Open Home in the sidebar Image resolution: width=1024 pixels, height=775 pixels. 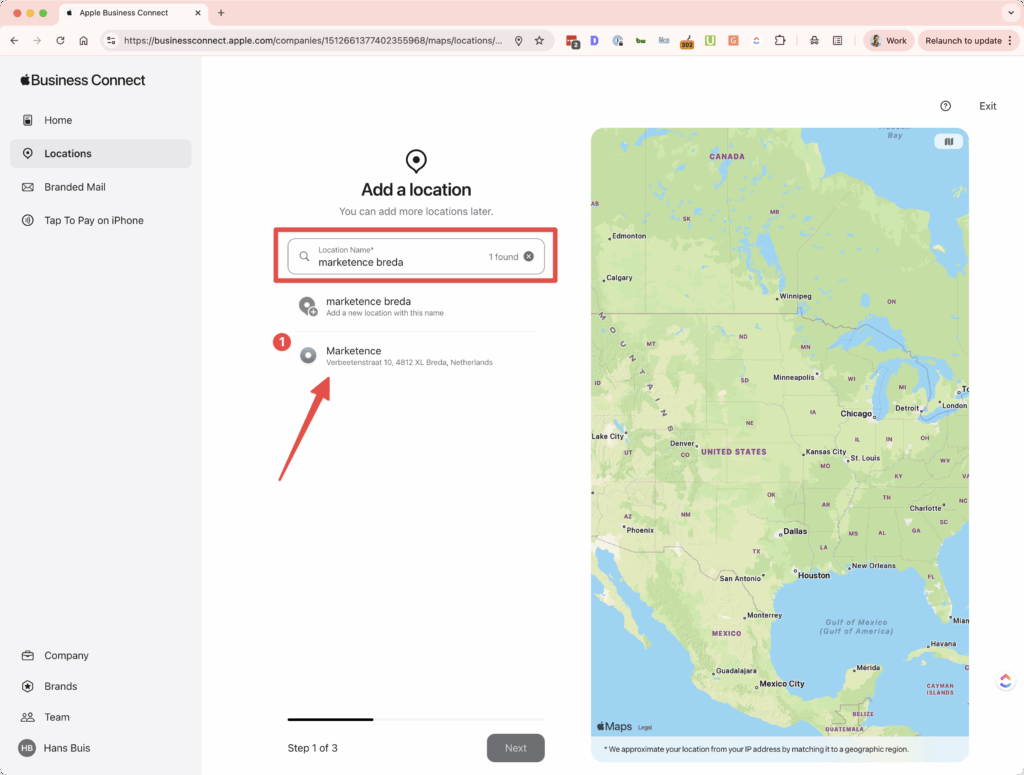(58, 120)
